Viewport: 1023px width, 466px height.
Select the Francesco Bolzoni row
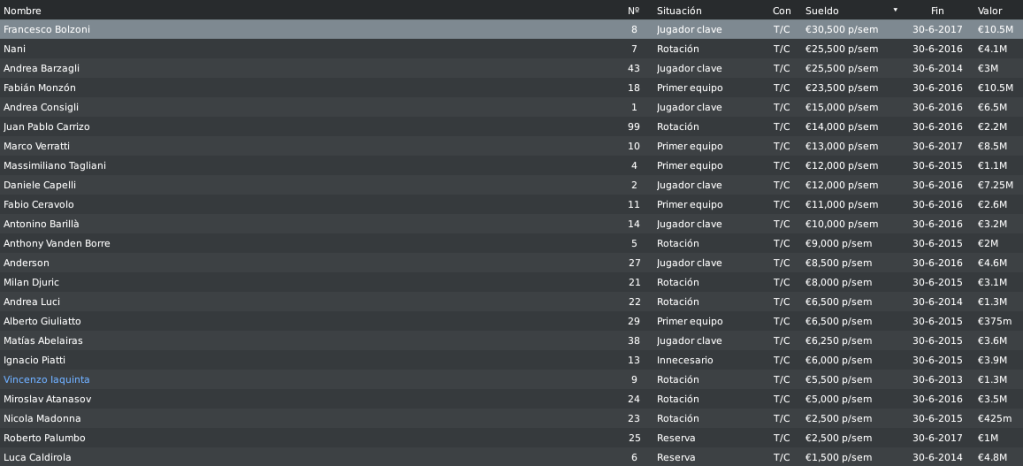coord(512,29)
